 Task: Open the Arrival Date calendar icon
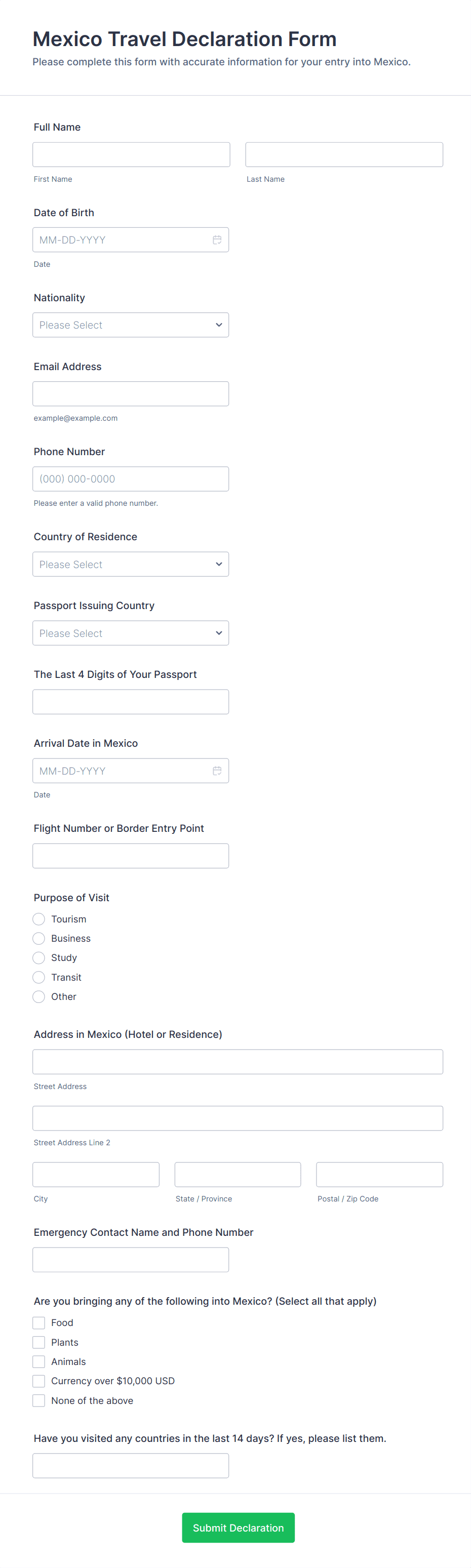coord(217,771)
